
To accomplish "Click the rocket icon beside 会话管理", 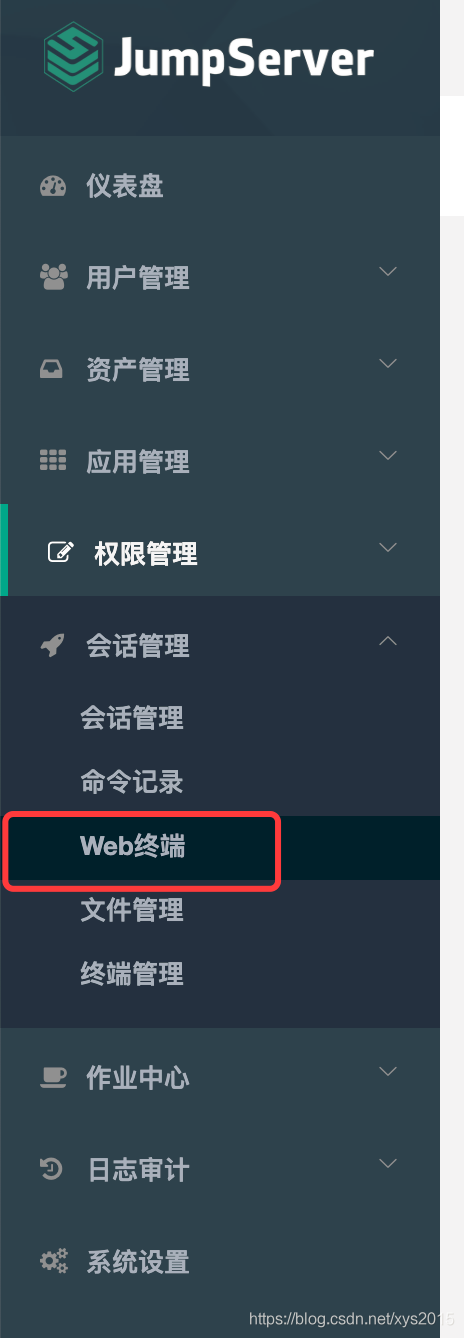I will 52,646.
